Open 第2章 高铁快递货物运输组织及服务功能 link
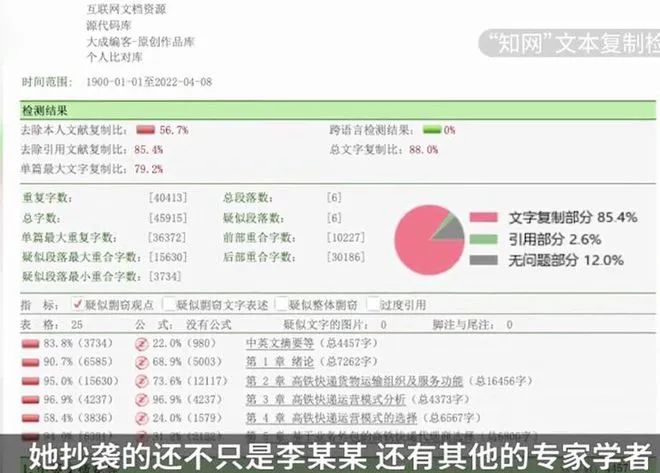Viewport: 660px width, 473px height. coord(354,381)
